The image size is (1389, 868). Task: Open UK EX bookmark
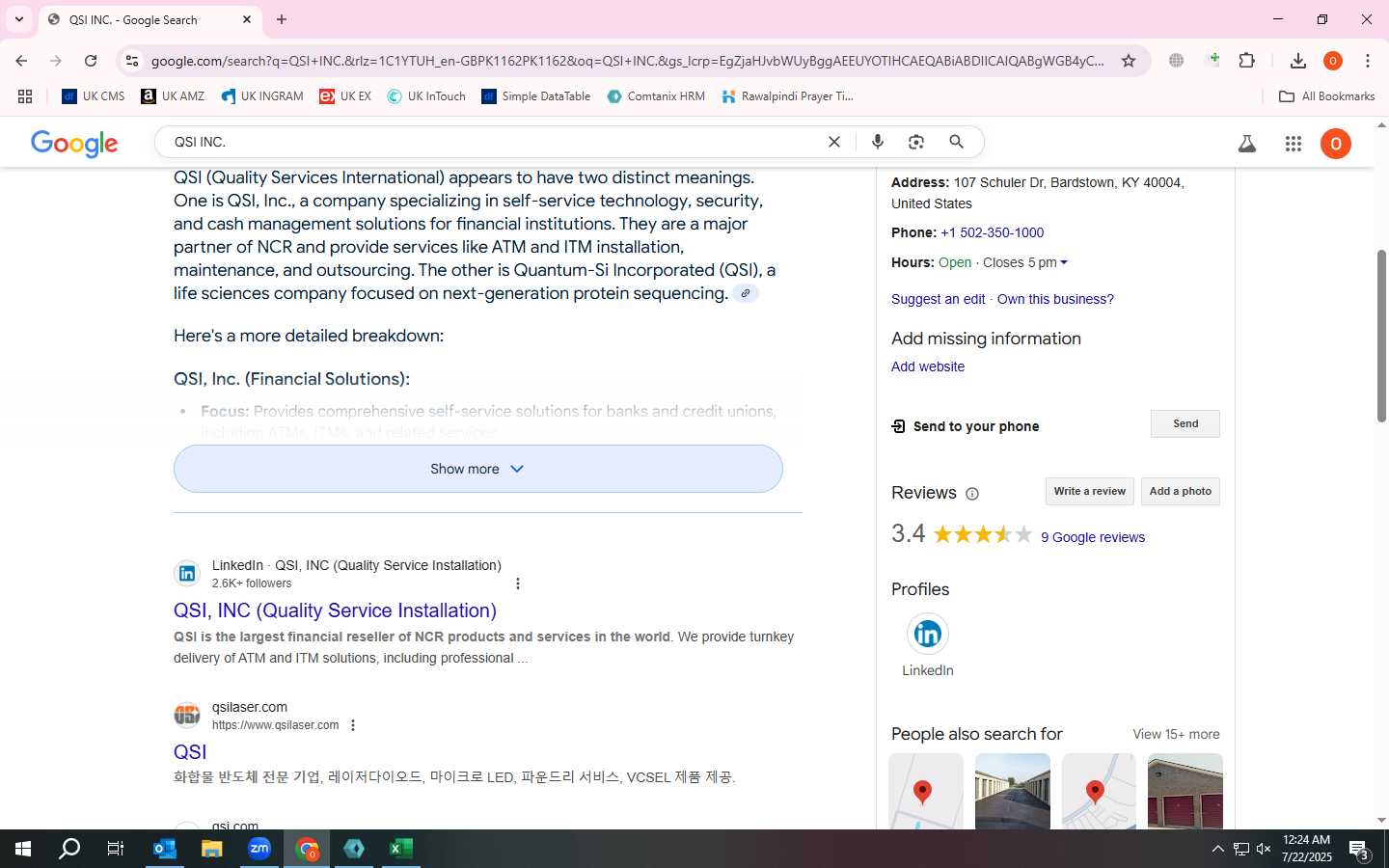coord(345,96)
